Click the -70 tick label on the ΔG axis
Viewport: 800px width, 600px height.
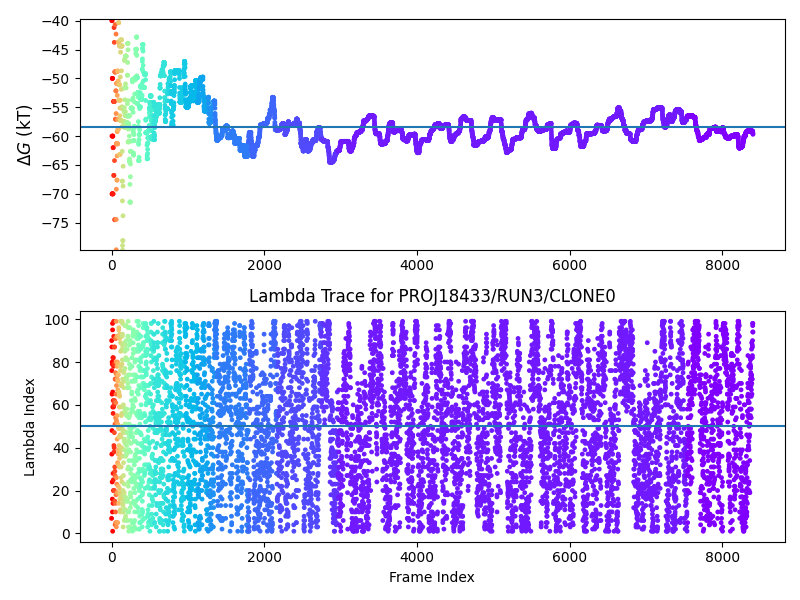pyautogui.click(x=55, y=195)
